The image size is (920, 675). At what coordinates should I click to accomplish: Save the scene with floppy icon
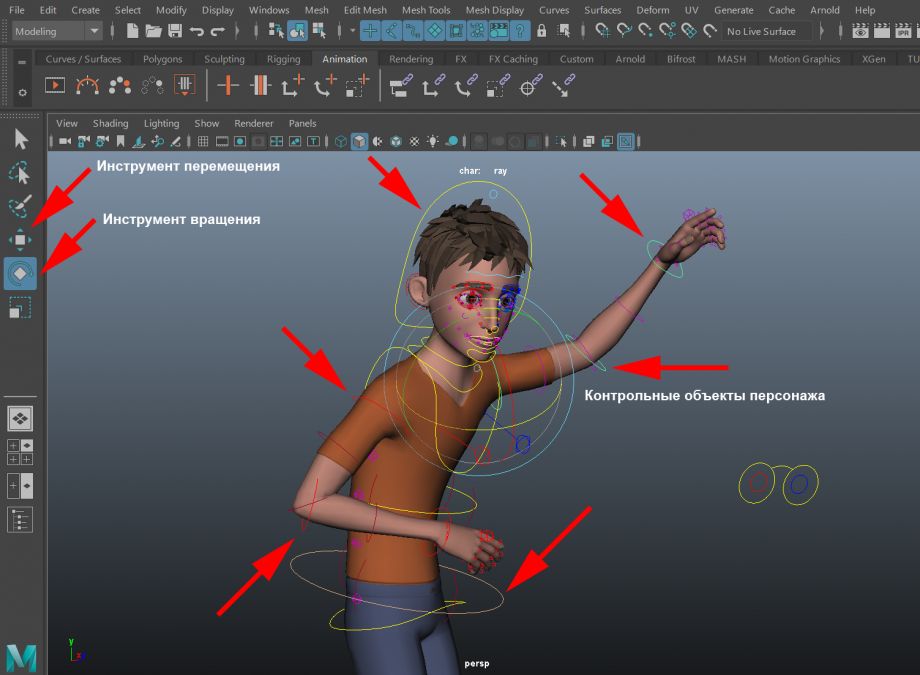[174, 31]
